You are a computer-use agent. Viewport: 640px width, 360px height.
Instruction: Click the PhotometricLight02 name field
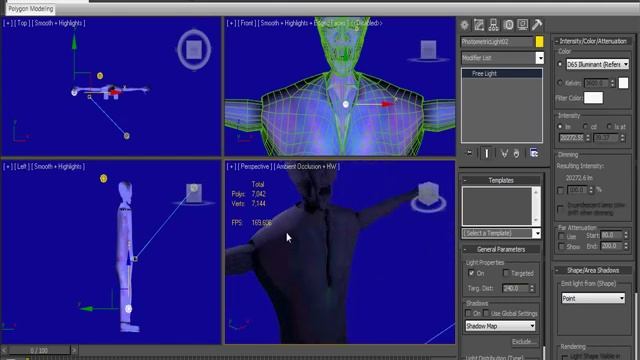[x=497, y=42]
